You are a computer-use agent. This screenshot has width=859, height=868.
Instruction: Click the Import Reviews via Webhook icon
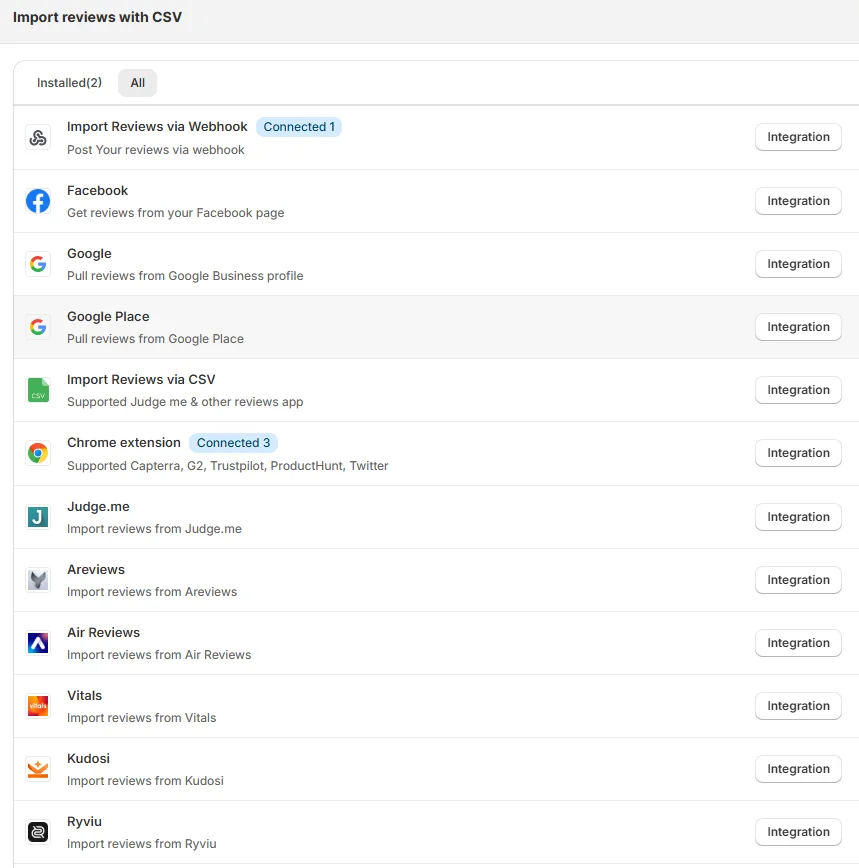pos(38,137)
